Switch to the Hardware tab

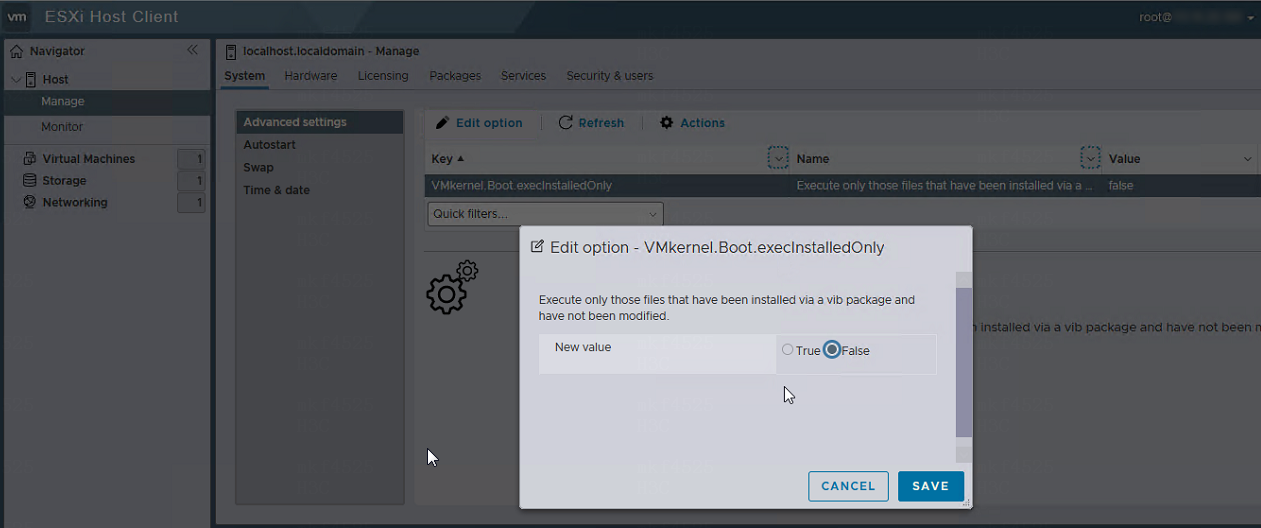(310, 76)
